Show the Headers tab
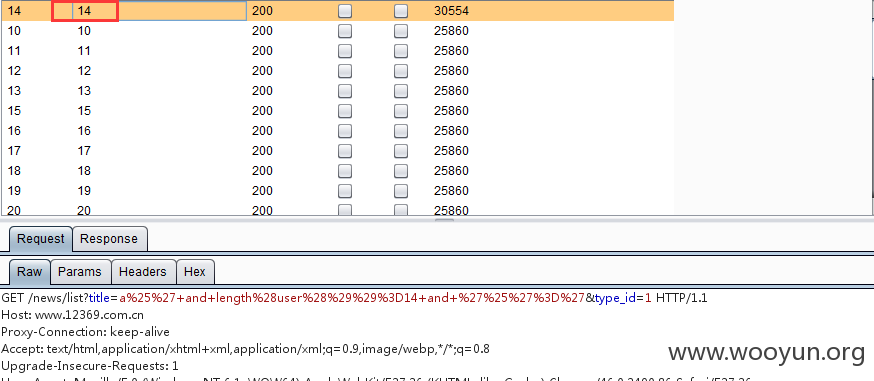The width and height of the screenshot is (874, 381). [x=143, y=272]
